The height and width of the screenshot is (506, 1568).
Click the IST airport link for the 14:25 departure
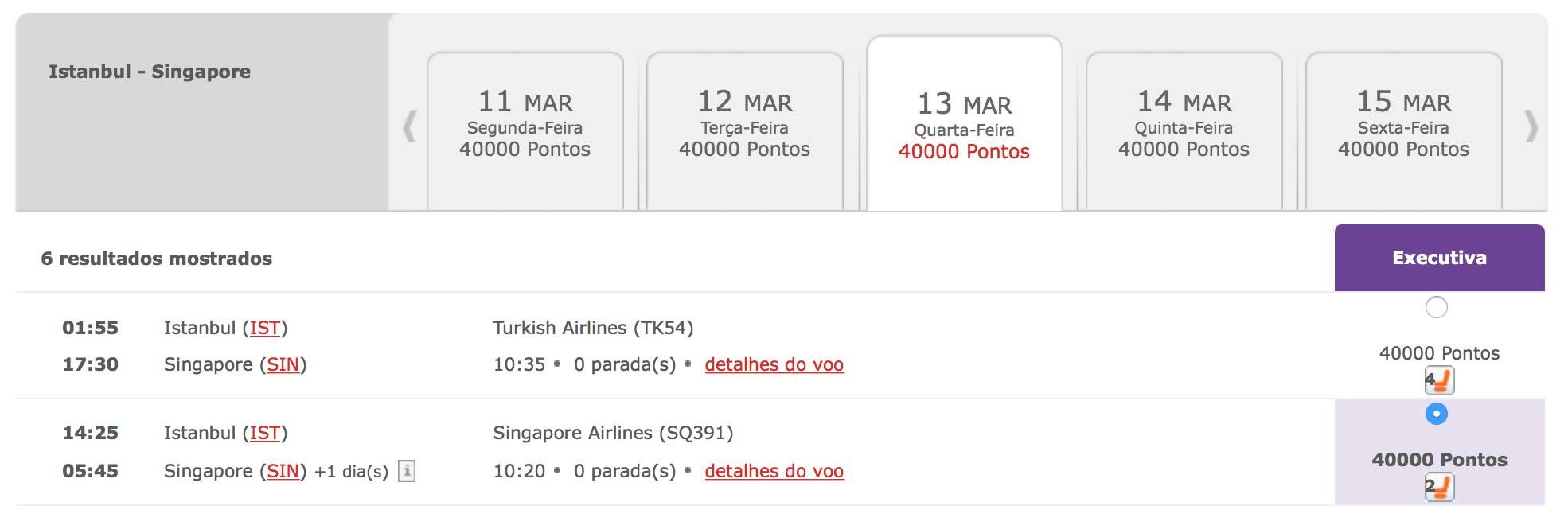[x=265, y=433]
